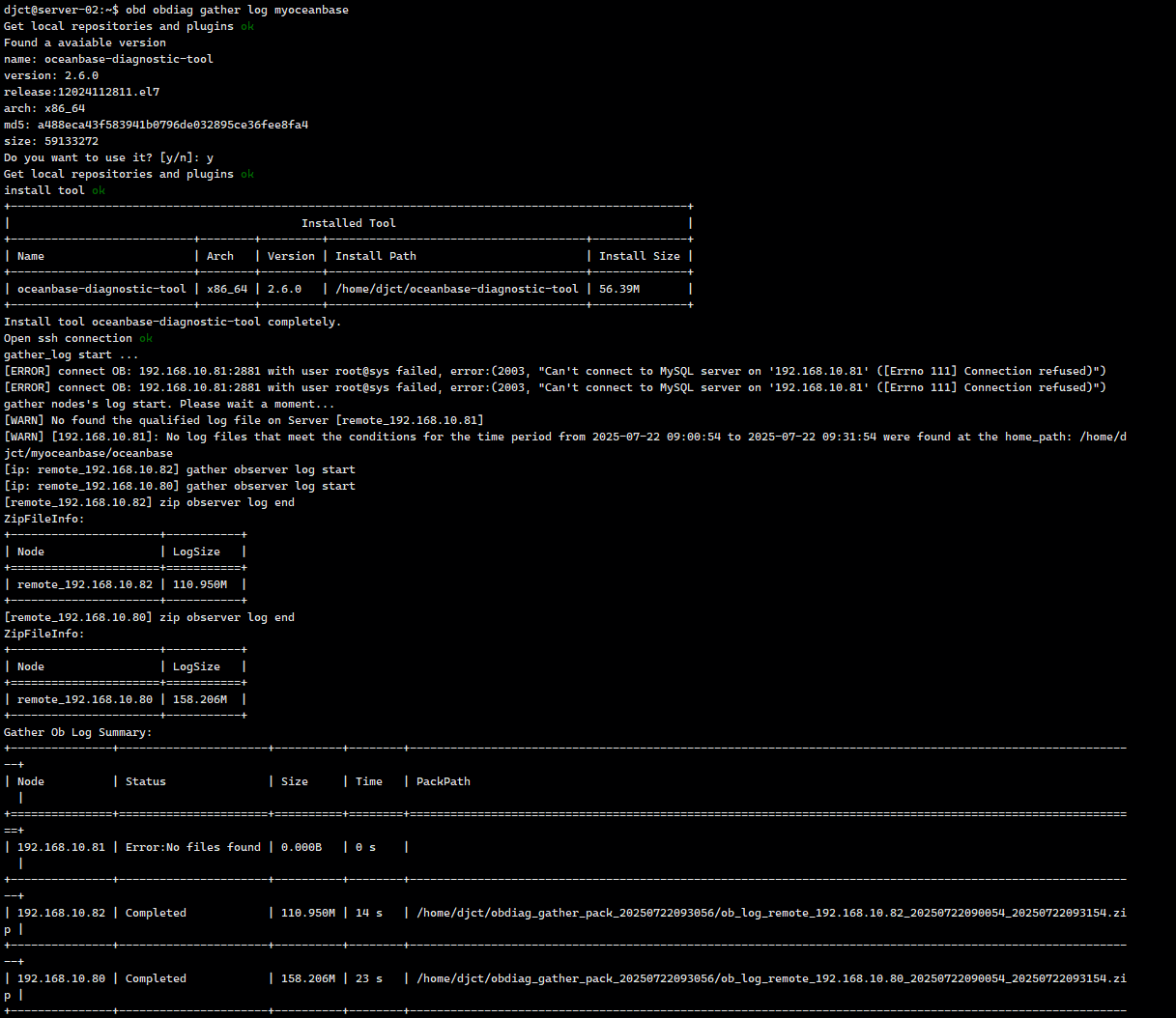
Task: Click the 'remote_192.168.10.82' ZipFileInfo table cell
Action: tap(85, 584)
